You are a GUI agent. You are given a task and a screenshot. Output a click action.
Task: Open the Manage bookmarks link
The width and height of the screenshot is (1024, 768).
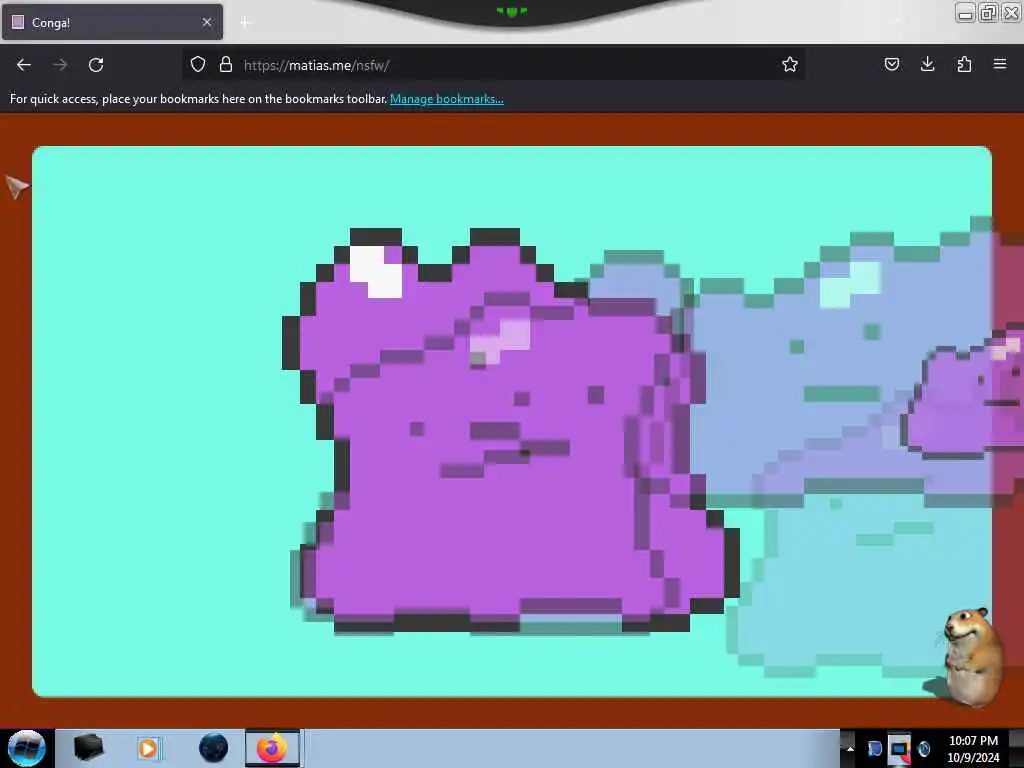[x=447, y=99]
